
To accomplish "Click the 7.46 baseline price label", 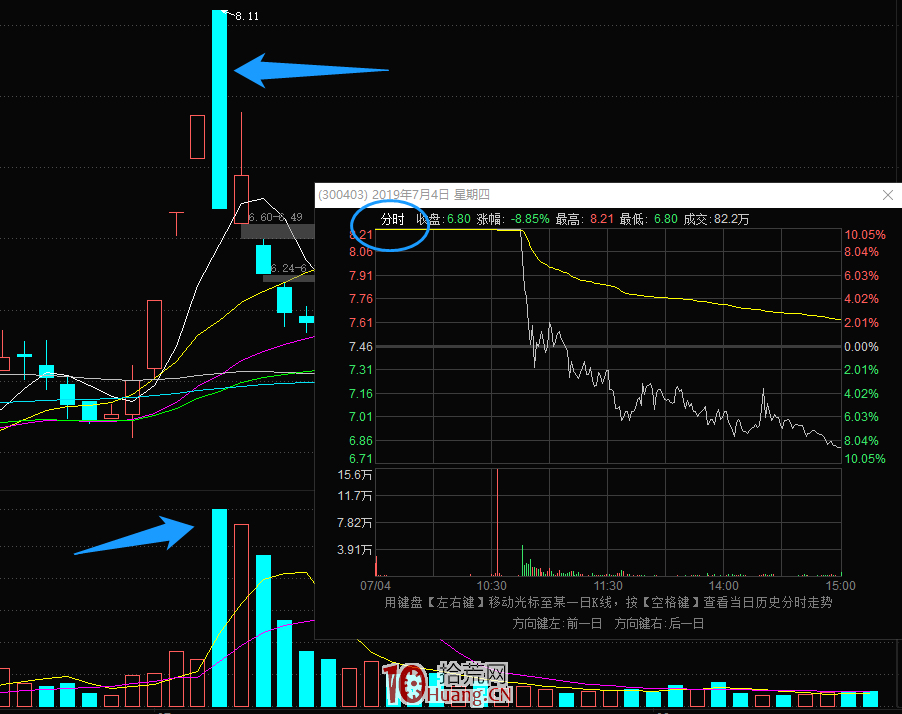I will (361, 347).
